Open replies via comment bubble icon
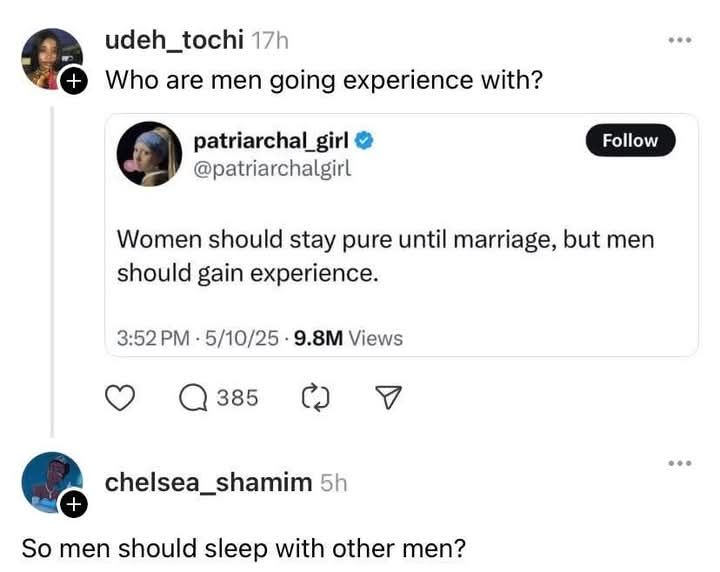Viewport: 720px width, 572px height. coord(193,398)
